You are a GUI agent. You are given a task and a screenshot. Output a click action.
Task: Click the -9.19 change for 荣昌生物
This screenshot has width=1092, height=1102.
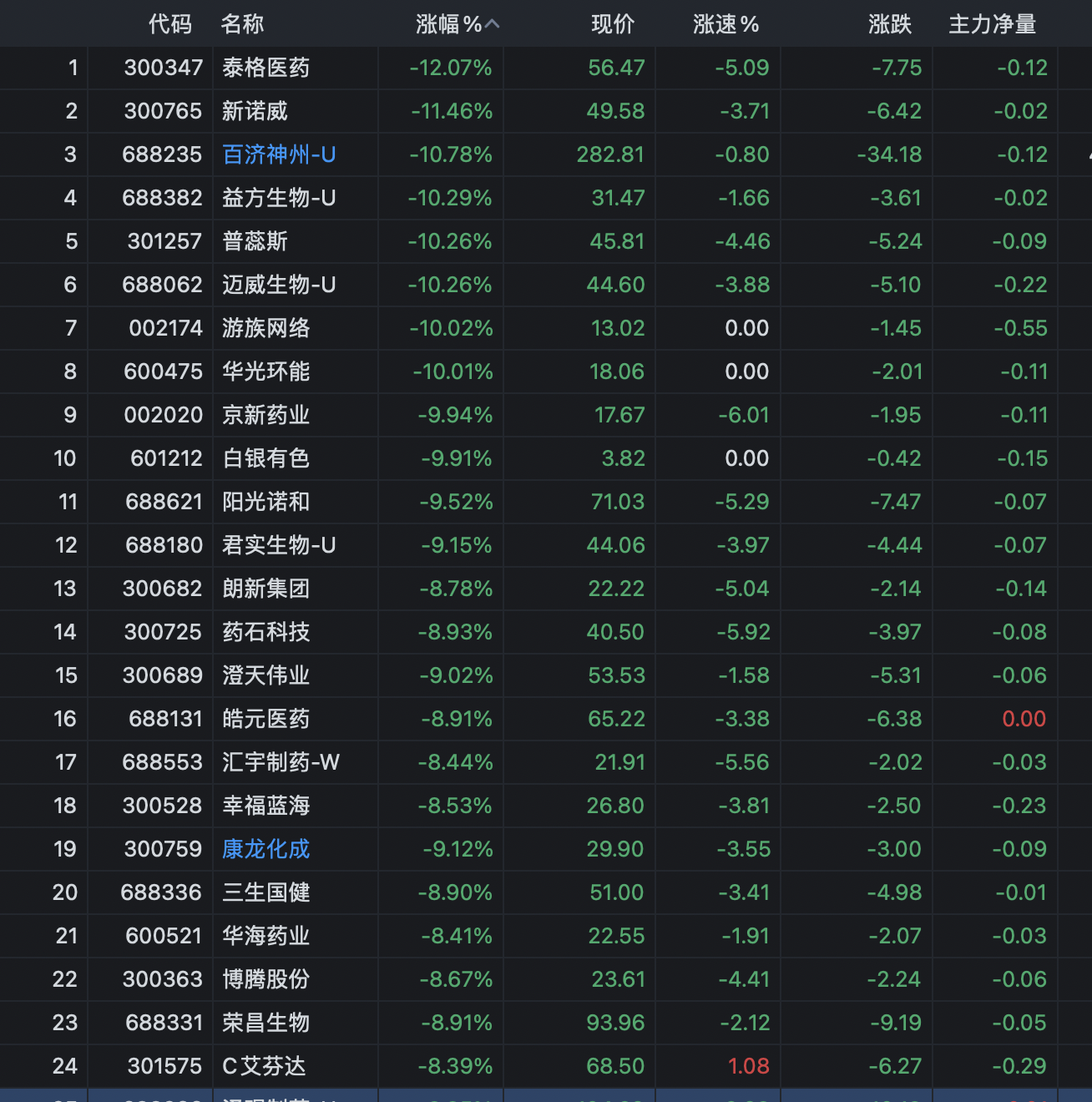pos(895,1023)
